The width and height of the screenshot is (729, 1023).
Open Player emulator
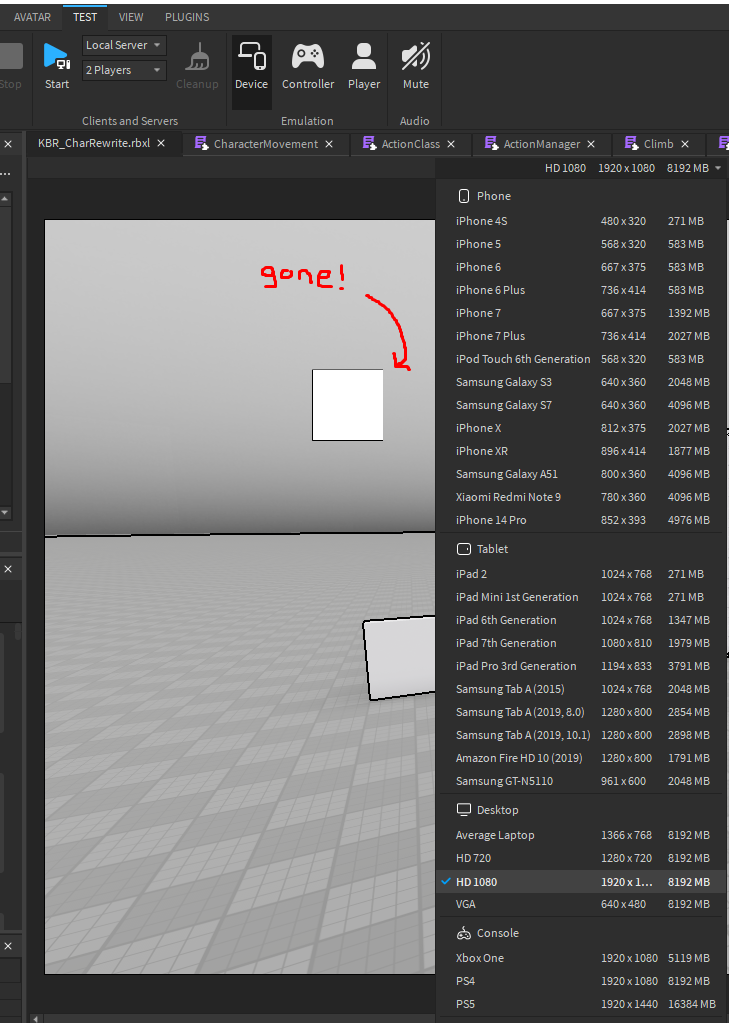coord(364,67)
